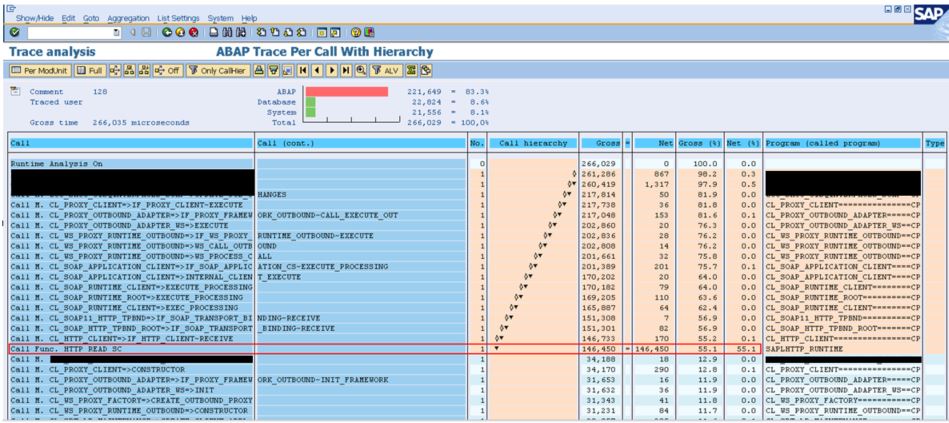This screenshot has width=949, height=423.
Task: Click the Comment document icon
Action: (x=15, y=91)
